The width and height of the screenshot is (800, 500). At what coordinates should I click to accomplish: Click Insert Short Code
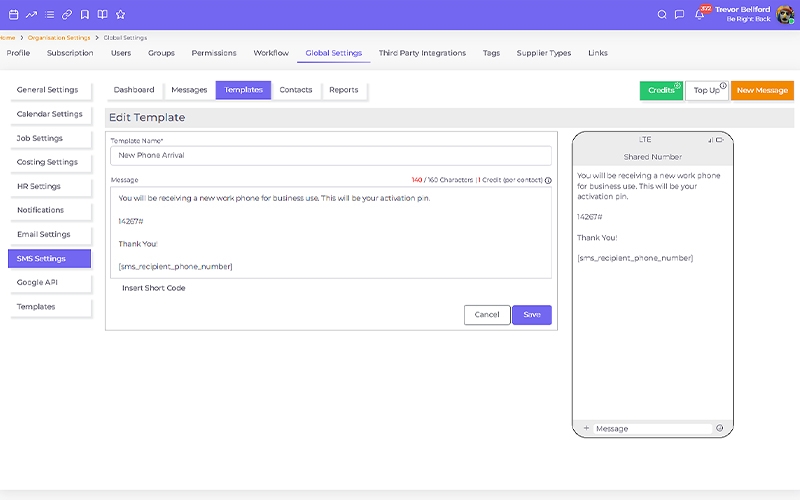click(x=154, y=288)
